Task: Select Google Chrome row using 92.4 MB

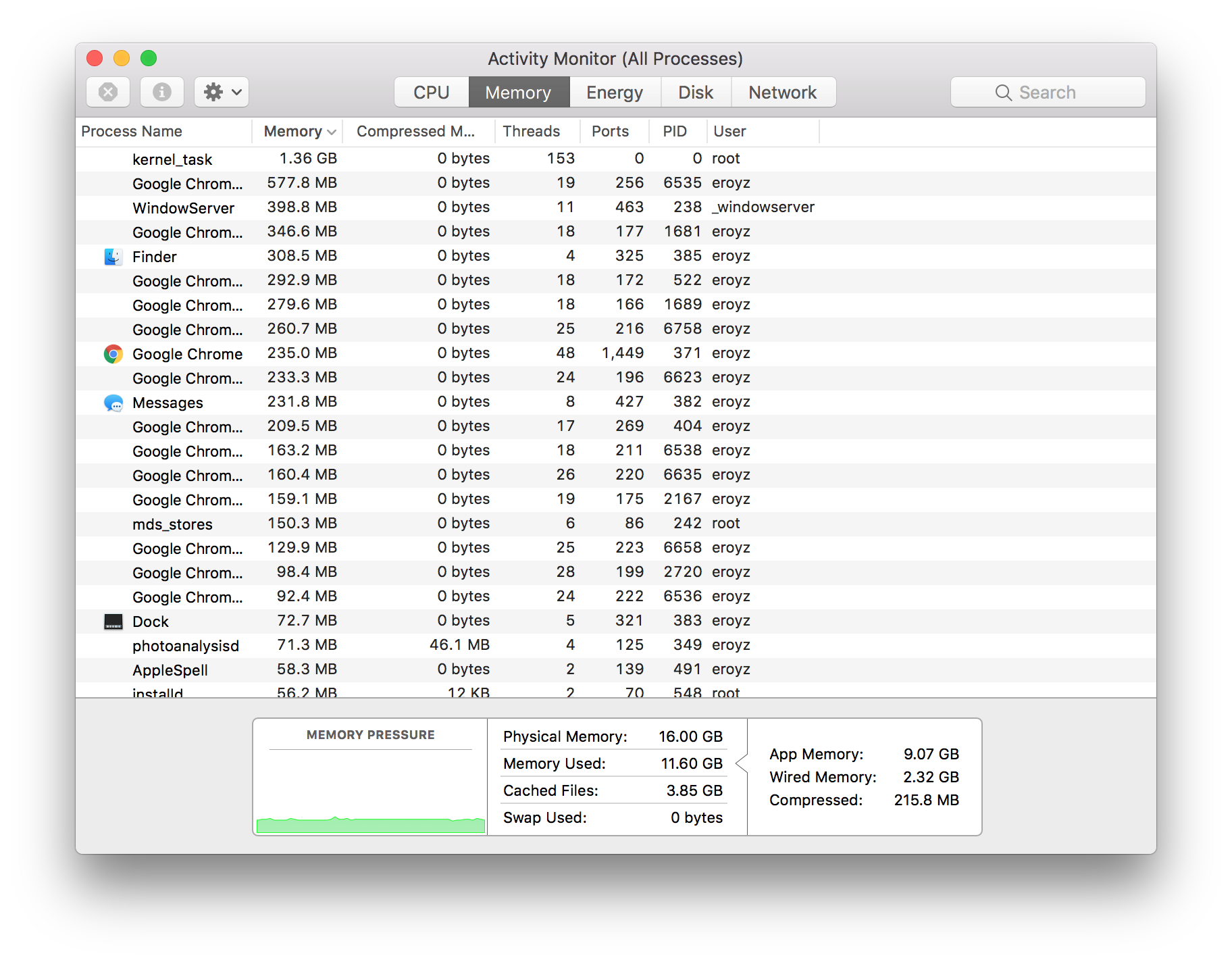Action: [x=616, y=597]
